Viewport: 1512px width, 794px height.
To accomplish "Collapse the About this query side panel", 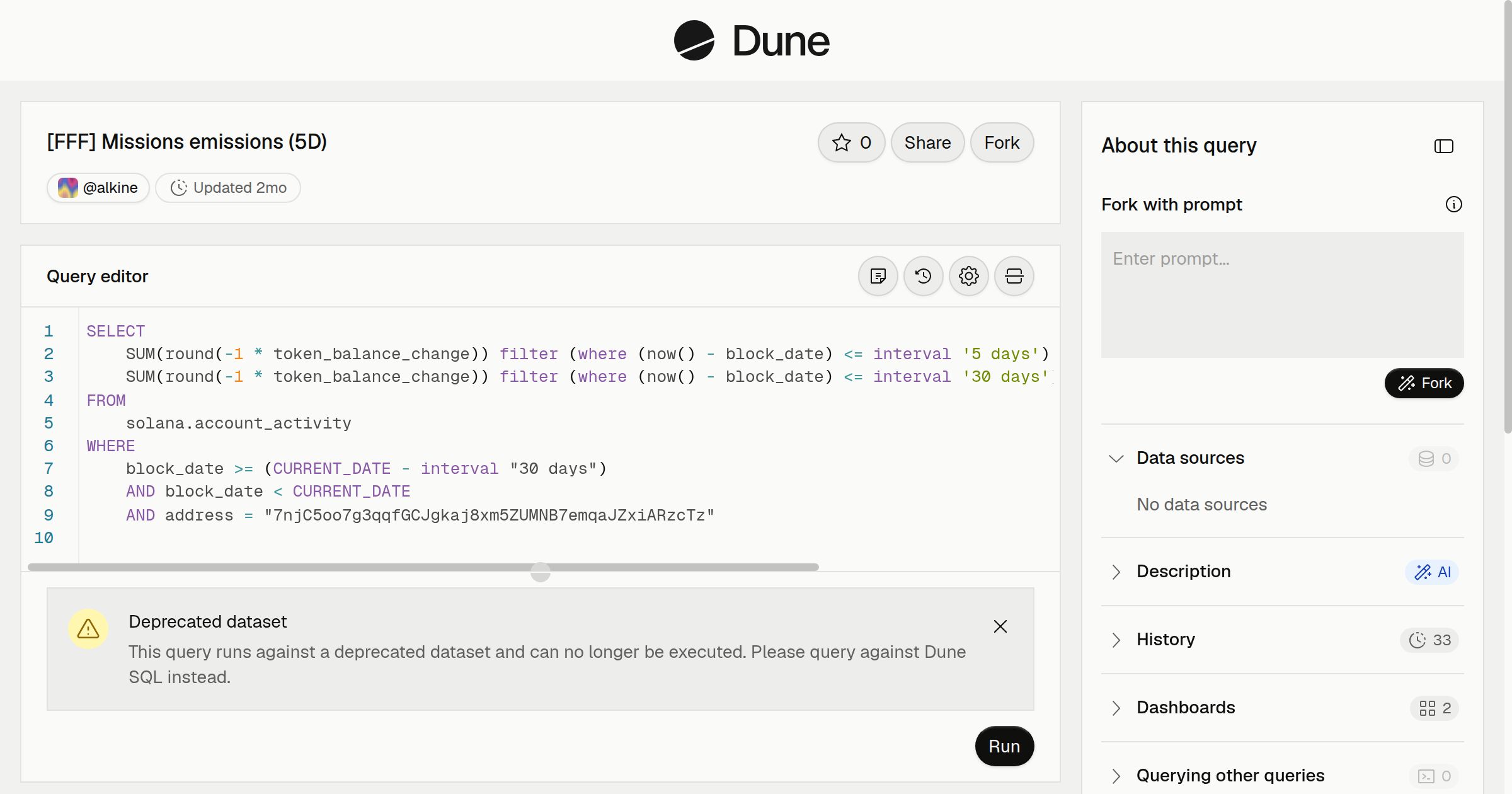I will (1443, 146).
